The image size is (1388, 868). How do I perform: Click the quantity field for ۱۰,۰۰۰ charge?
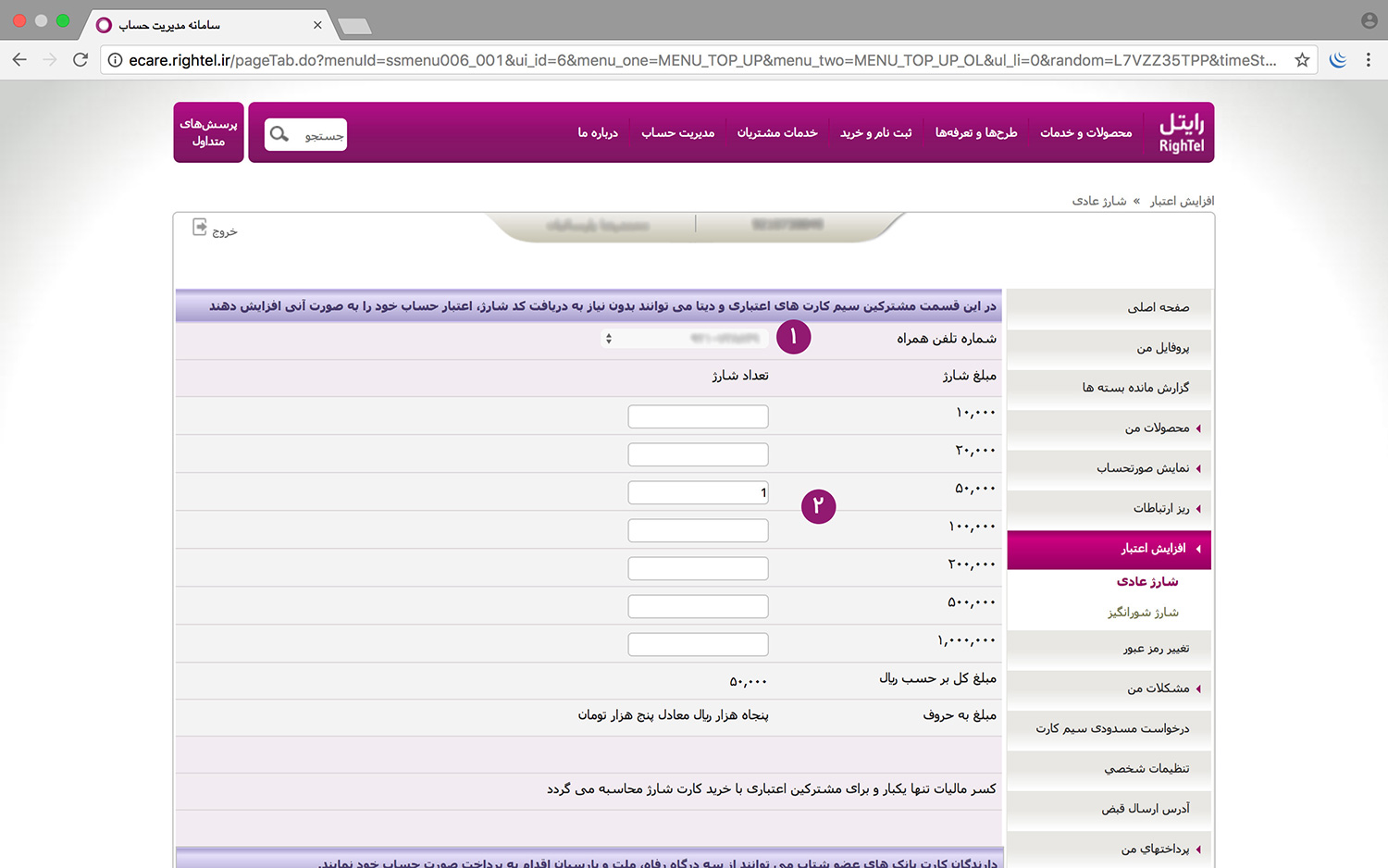pyautogui.click(x=698, y=416)
